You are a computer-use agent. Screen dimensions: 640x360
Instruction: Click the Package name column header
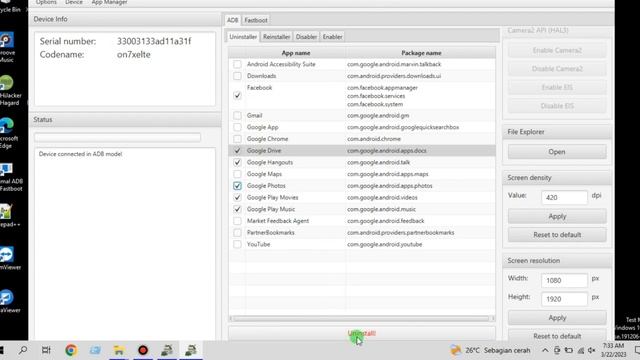(421, 53)
